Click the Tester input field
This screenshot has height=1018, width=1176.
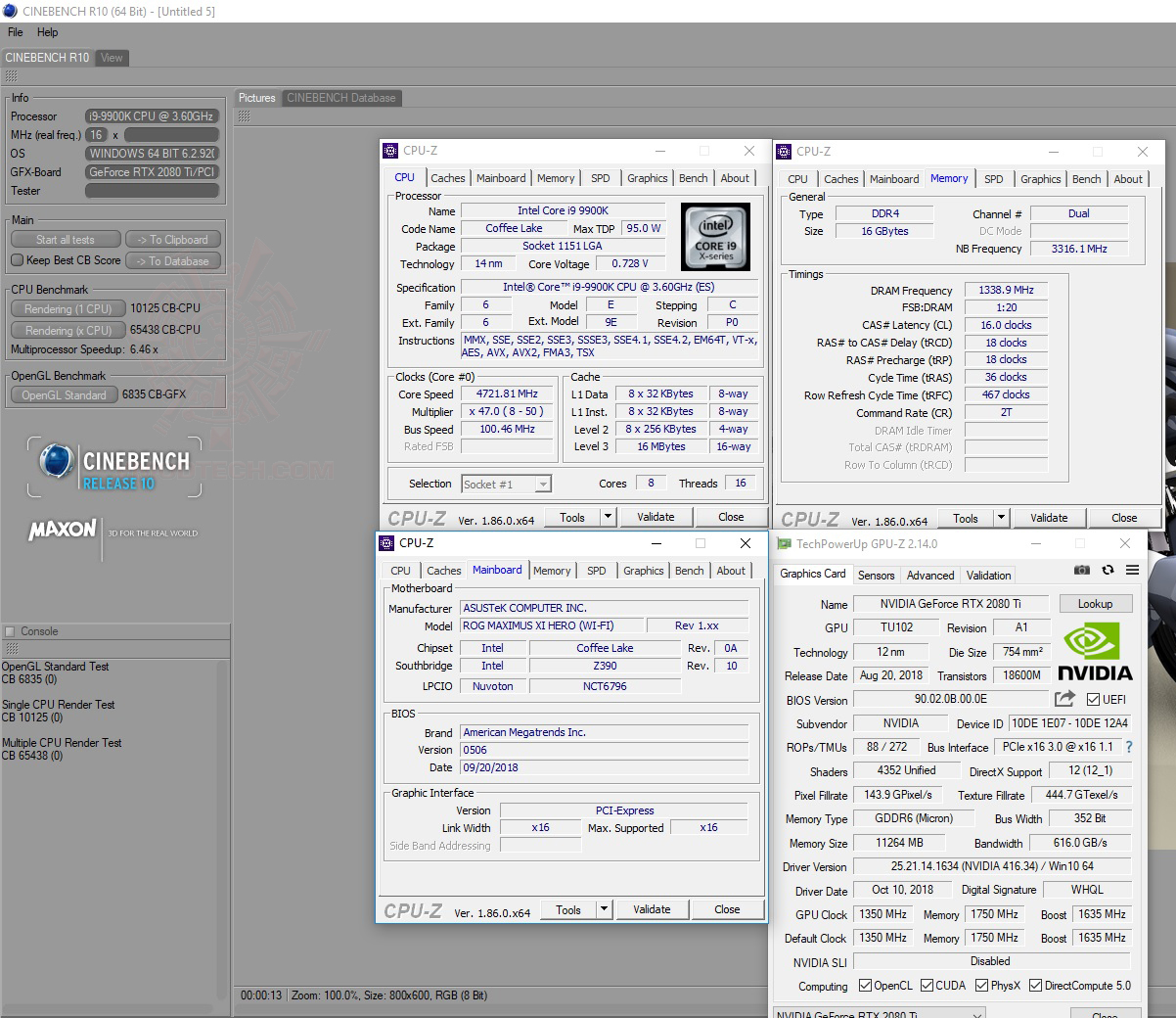point(152,191)
